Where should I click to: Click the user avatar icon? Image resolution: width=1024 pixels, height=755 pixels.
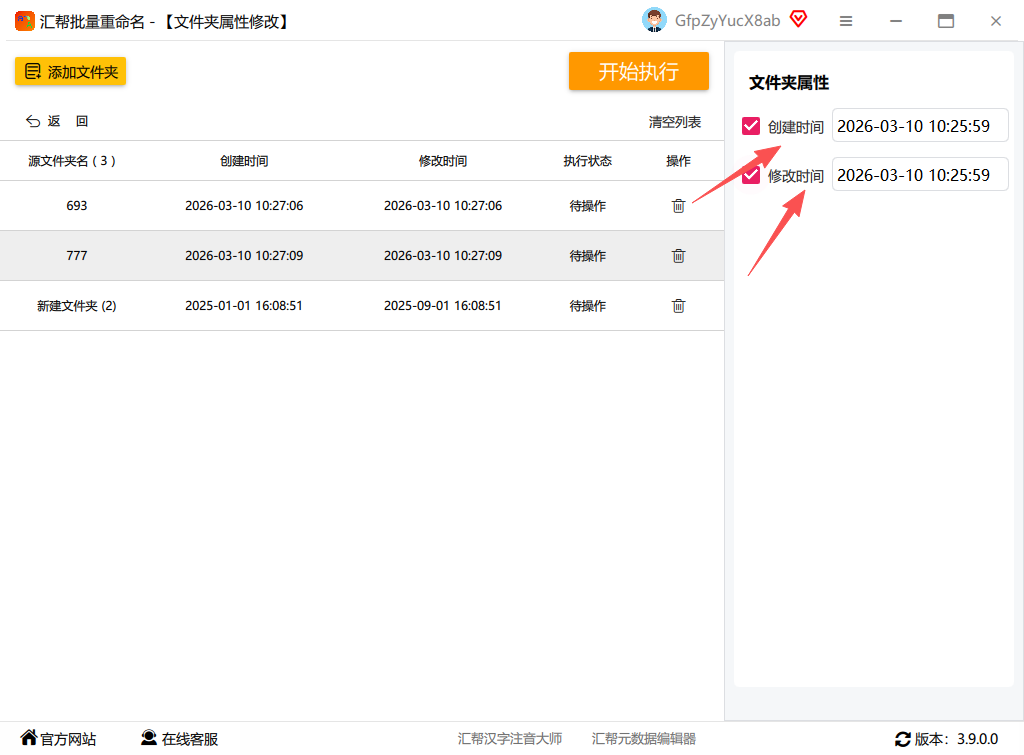[x=654, y=20]
